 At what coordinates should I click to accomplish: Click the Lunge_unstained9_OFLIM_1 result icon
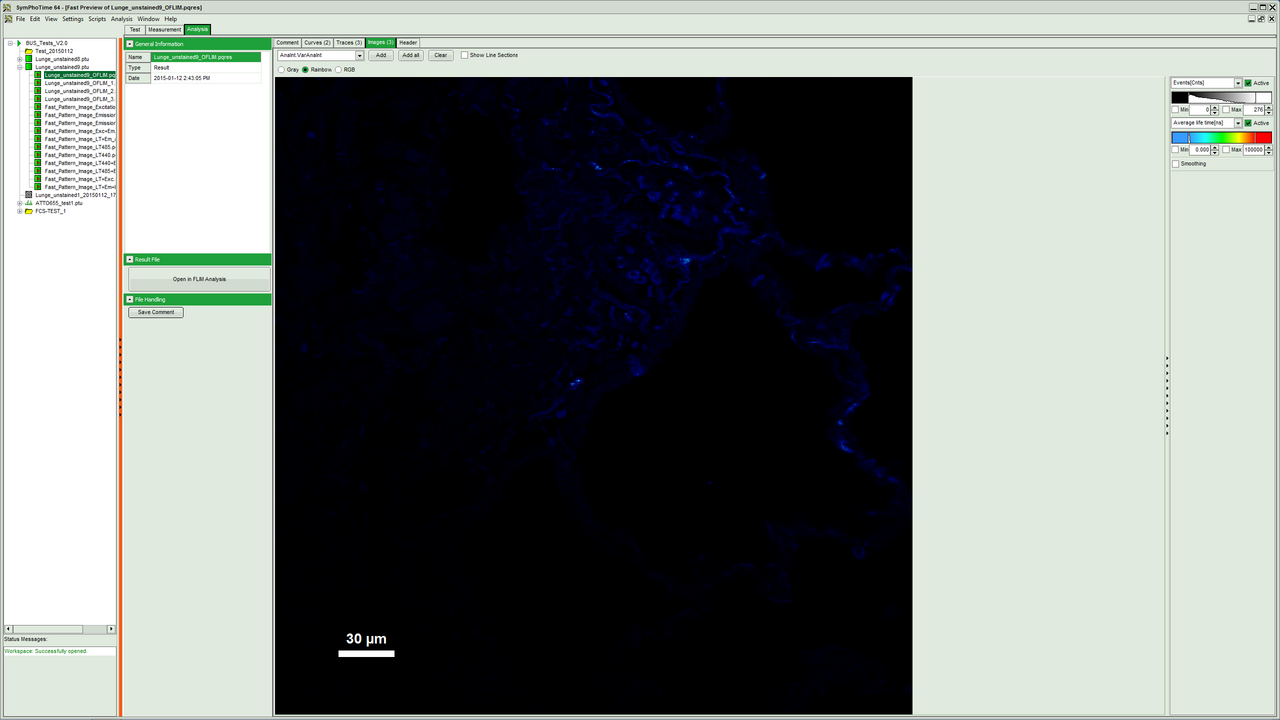38,83
